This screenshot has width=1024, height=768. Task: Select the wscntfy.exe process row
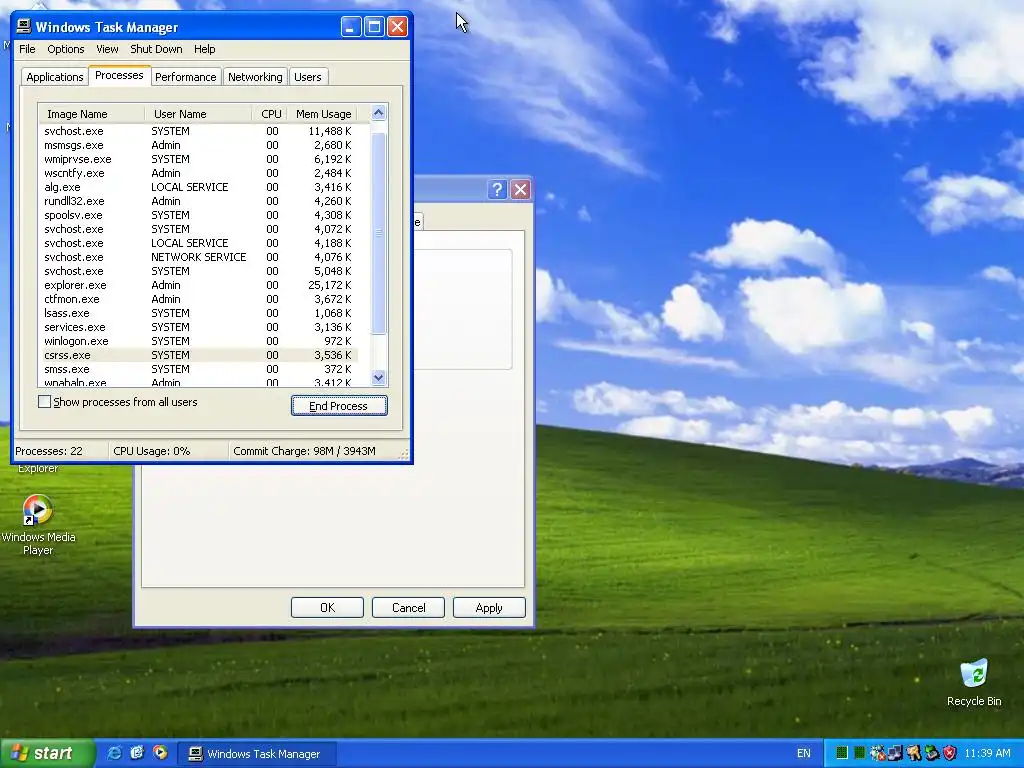coord(199,173)
